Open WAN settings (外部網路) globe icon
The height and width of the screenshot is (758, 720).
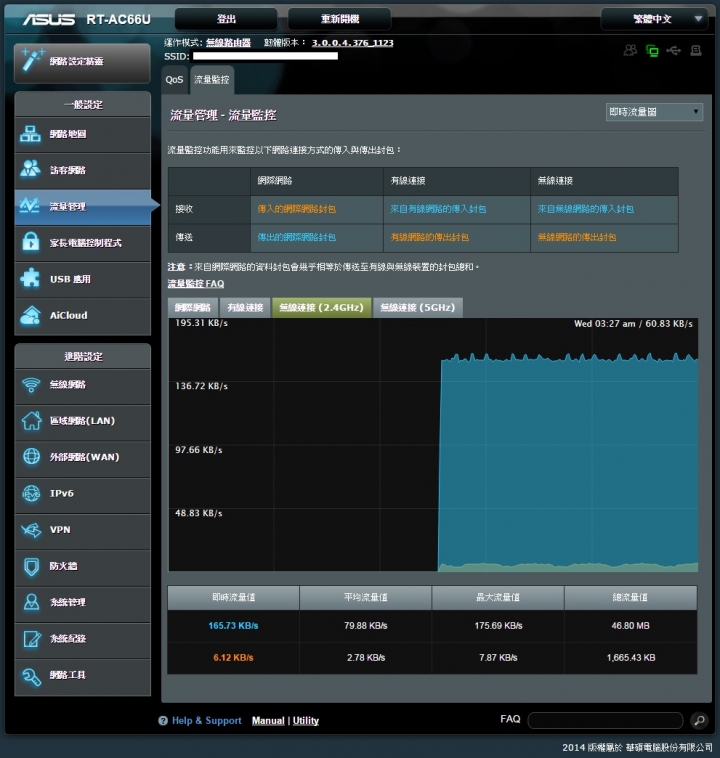(82, 457)
